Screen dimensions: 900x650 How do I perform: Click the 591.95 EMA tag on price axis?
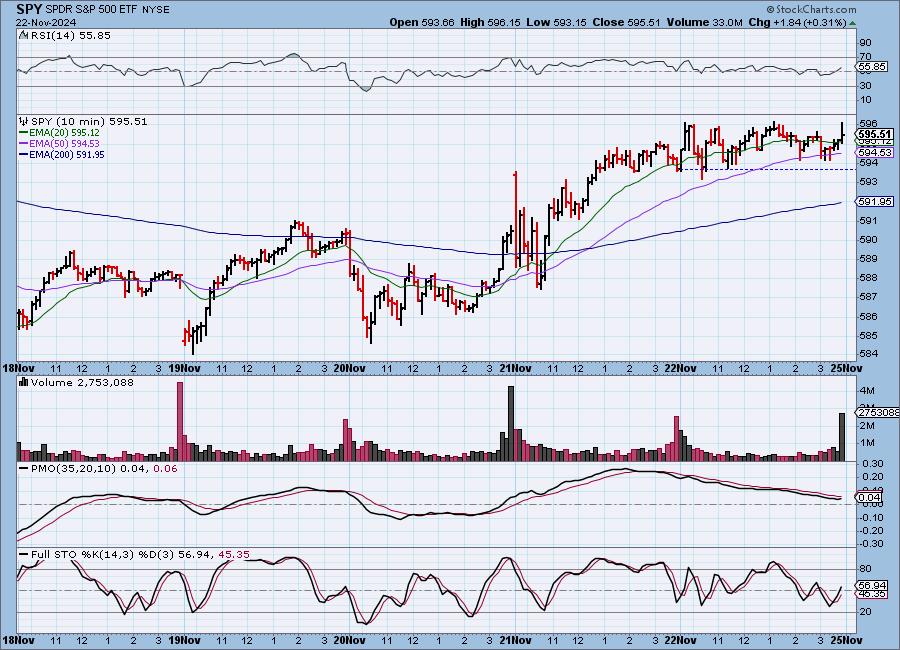click(874, 202)
